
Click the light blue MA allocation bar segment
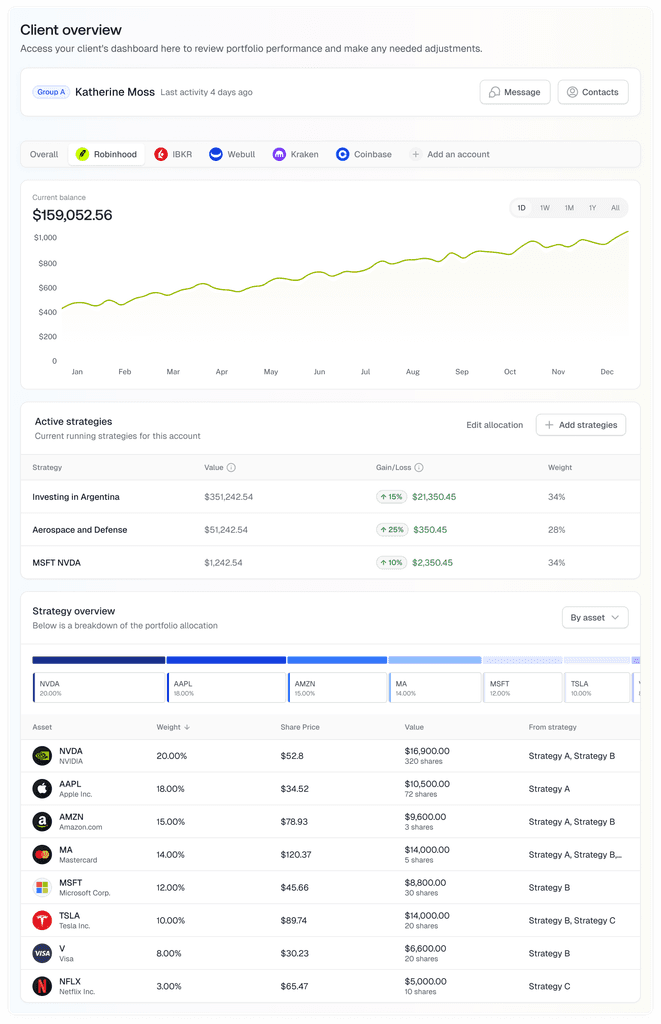(x=435, y=660)
